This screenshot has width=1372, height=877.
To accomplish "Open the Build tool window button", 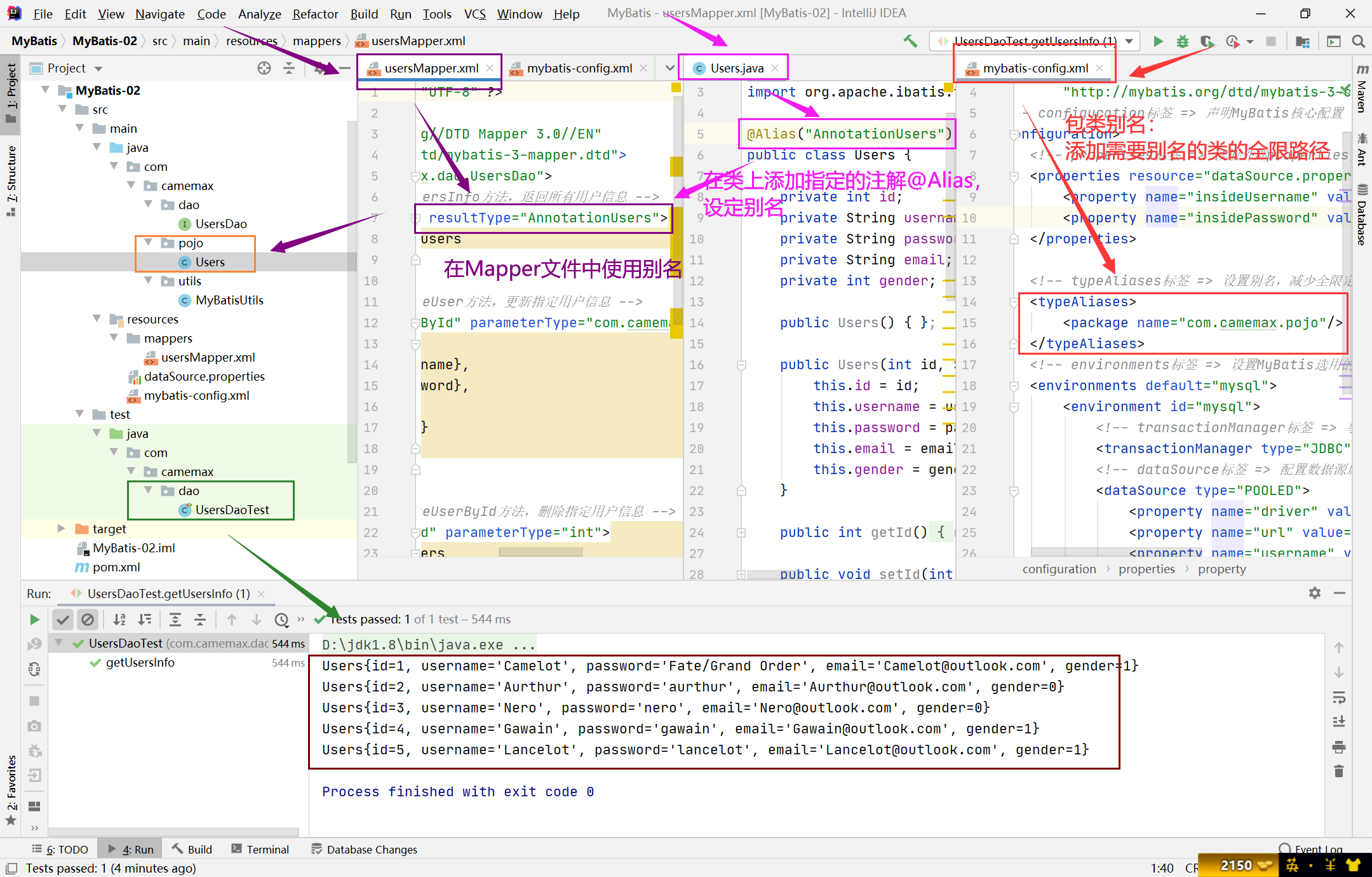I will click(x=192, y=849).
